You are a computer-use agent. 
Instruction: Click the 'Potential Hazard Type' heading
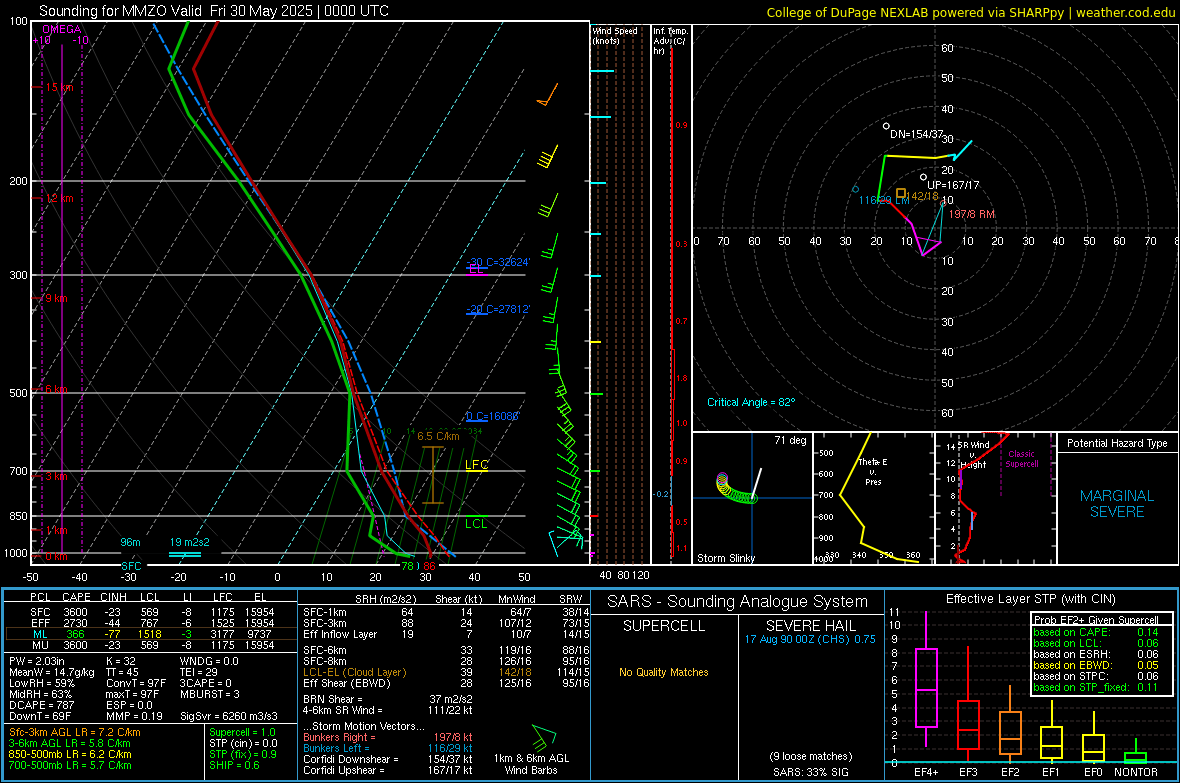1117,443
